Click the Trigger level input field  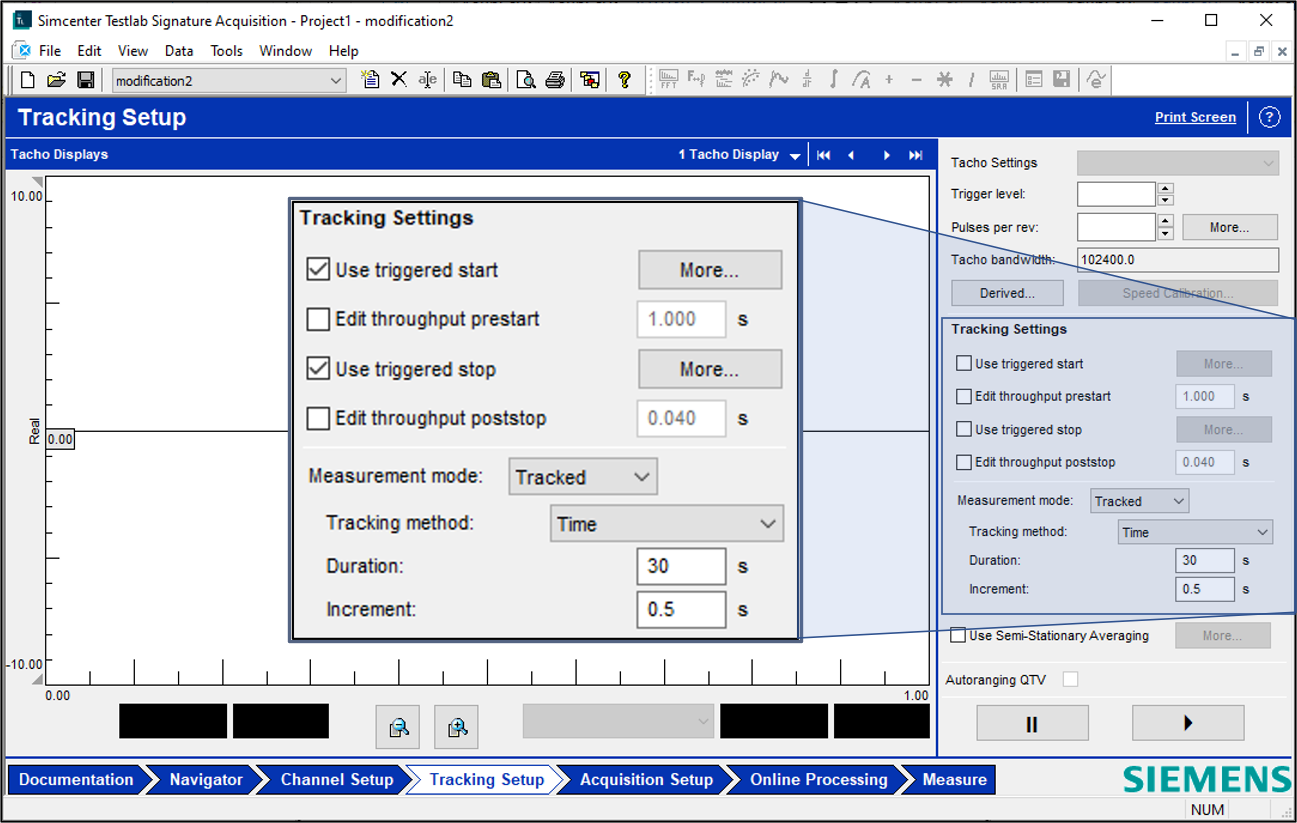click(1116, 194)
